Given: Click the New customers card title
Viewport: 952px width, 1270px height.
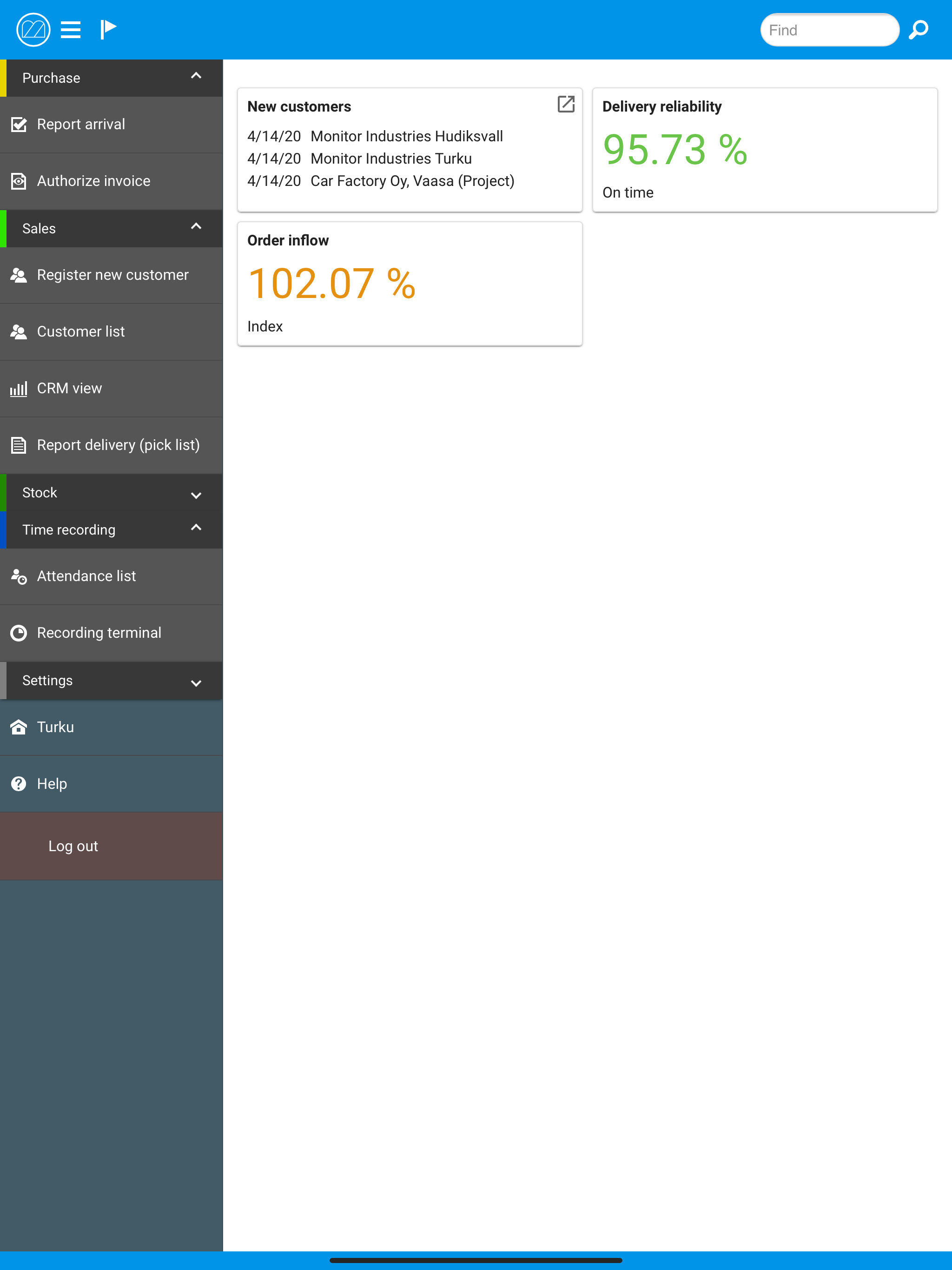Looking at the screenshot, I should click(299, 107).
